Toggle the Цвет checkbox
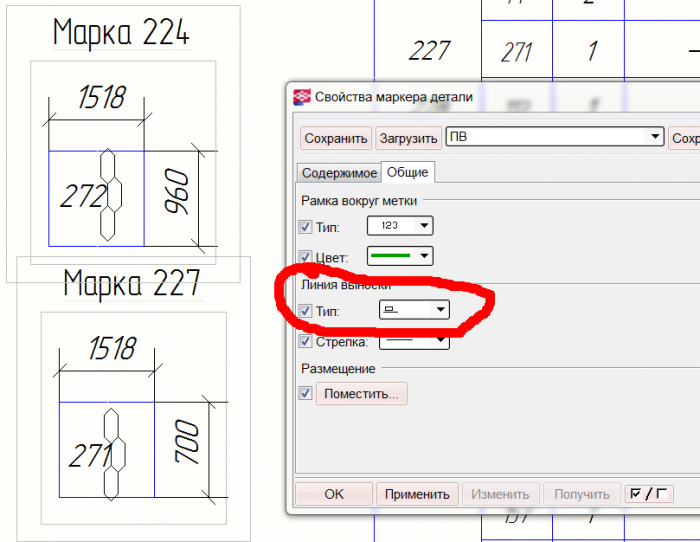Image resolution: width=700 pixels, height=542 pixels. click(x=305, y=257)
